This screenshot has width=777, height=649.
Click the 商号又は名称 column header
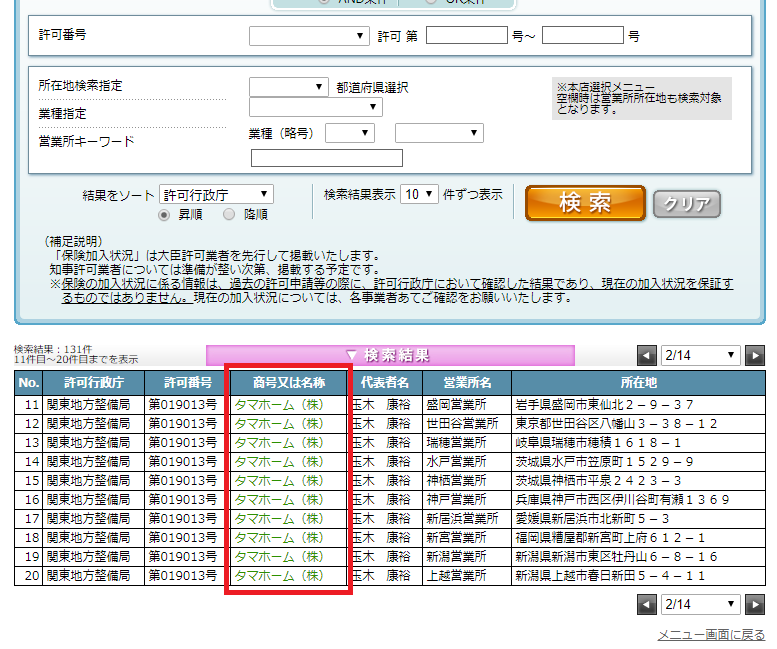point(289,382)
